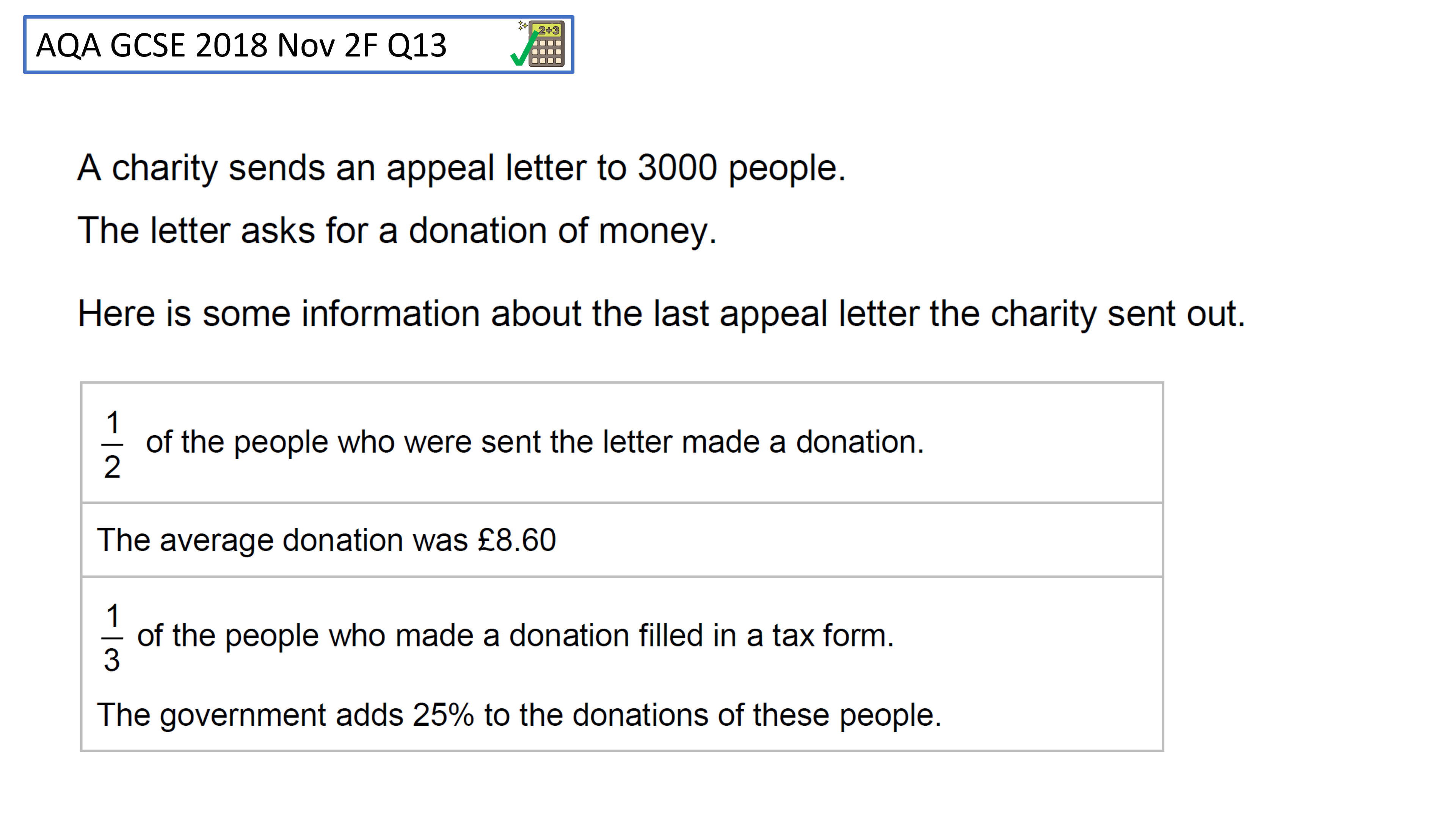Select the sentence about 3000 people
The height and width of the screenshot is (819, 1456).
pos(461,168)
